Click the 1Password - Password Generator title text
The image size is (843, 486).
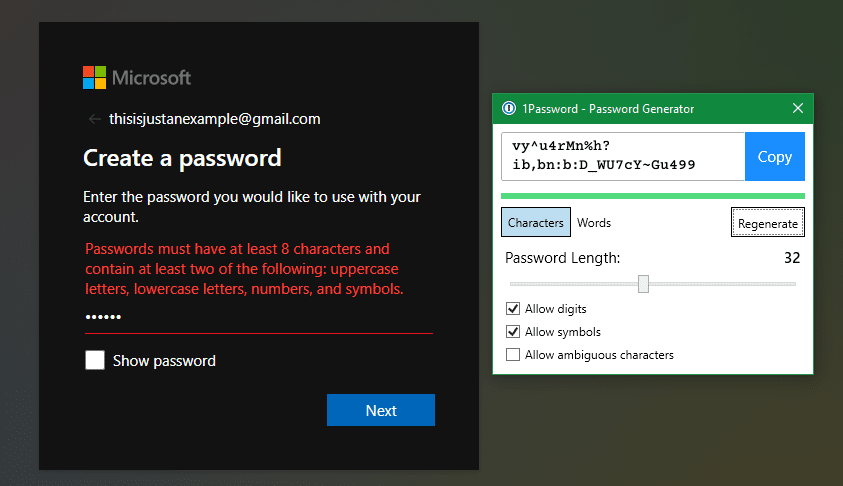608,109
